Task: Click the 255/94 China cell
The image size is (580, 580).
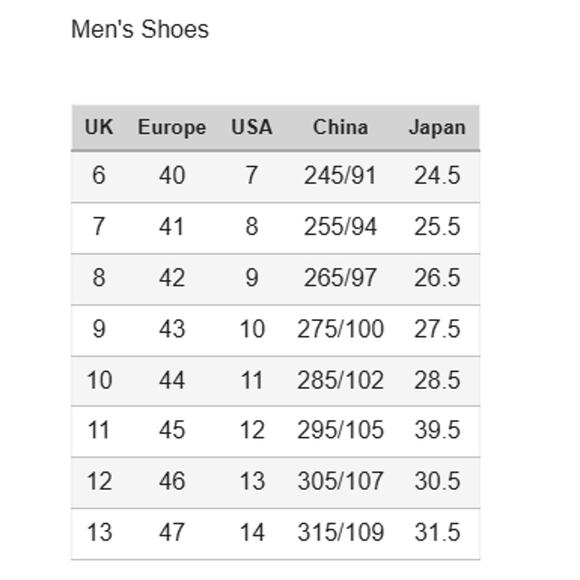Action: click(340, 226)
